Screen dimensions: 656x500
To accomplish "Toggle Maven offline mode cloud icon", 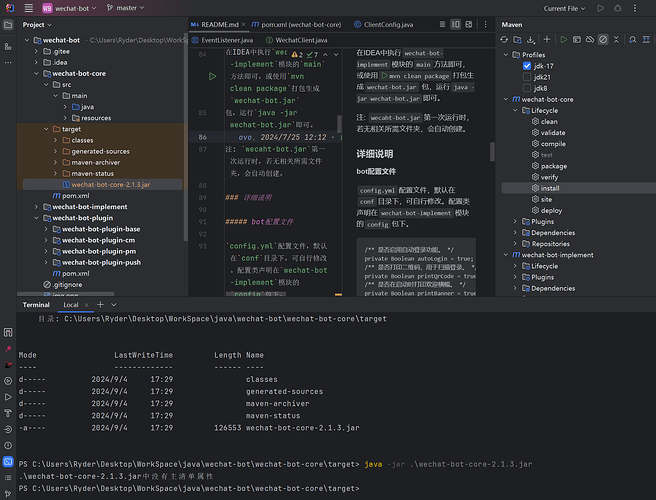I will 590,39.
